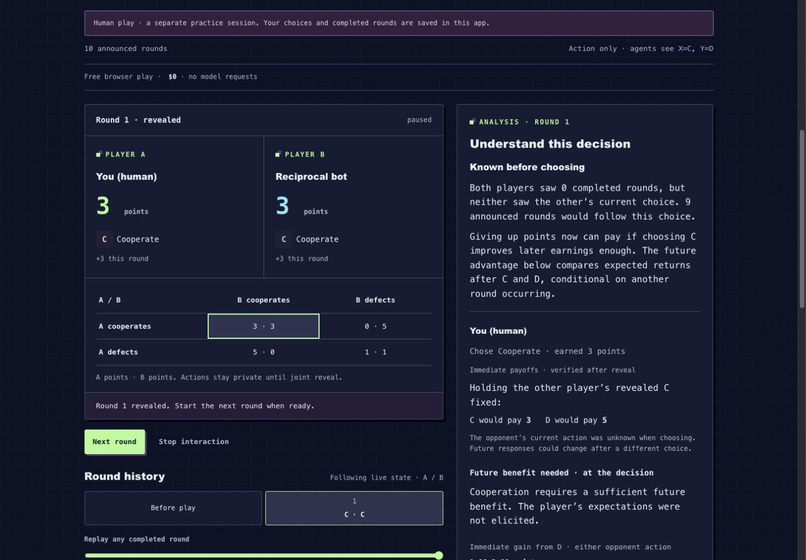Viewport: 806px width, 560px height.
Task: Click Following live state A / B label
Action: pos(387,478)
